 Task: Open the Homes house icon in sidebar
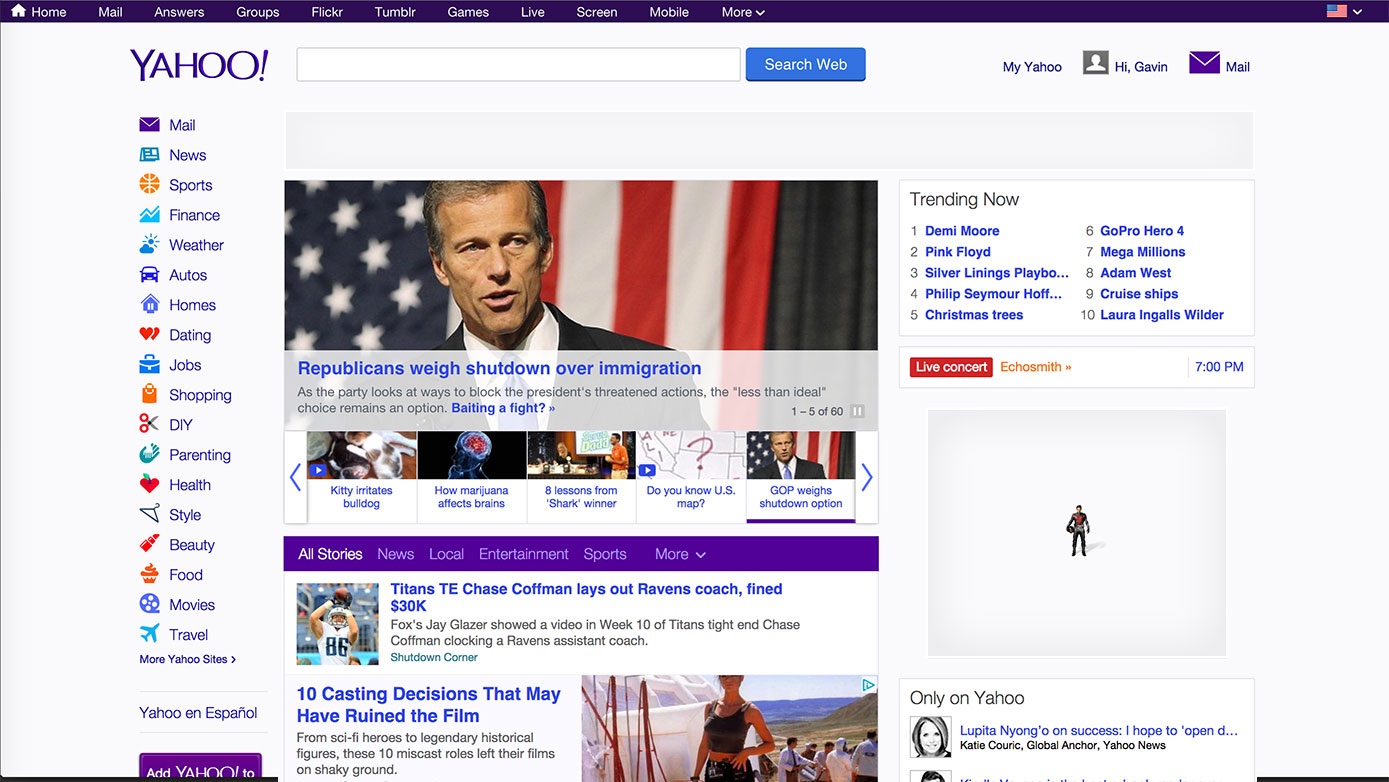(x=149, y=304)
